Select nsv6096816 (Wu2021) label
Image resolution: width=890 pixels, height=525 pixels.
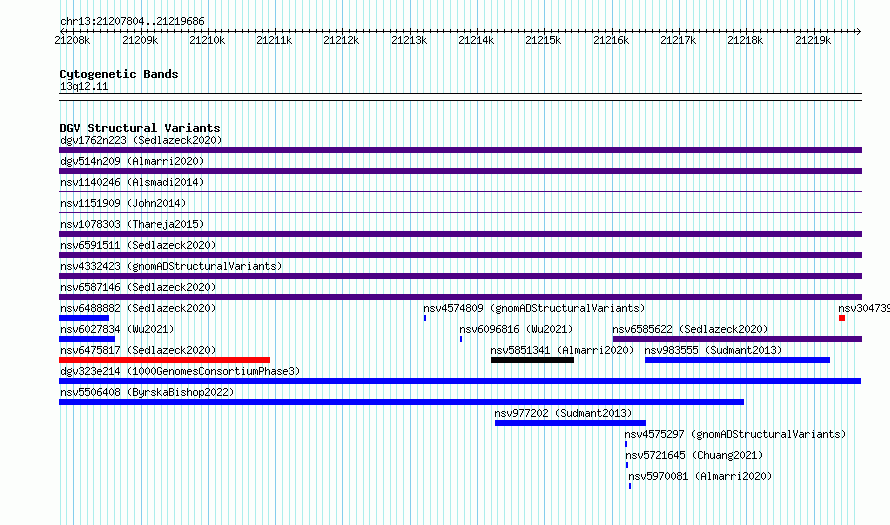516,329
